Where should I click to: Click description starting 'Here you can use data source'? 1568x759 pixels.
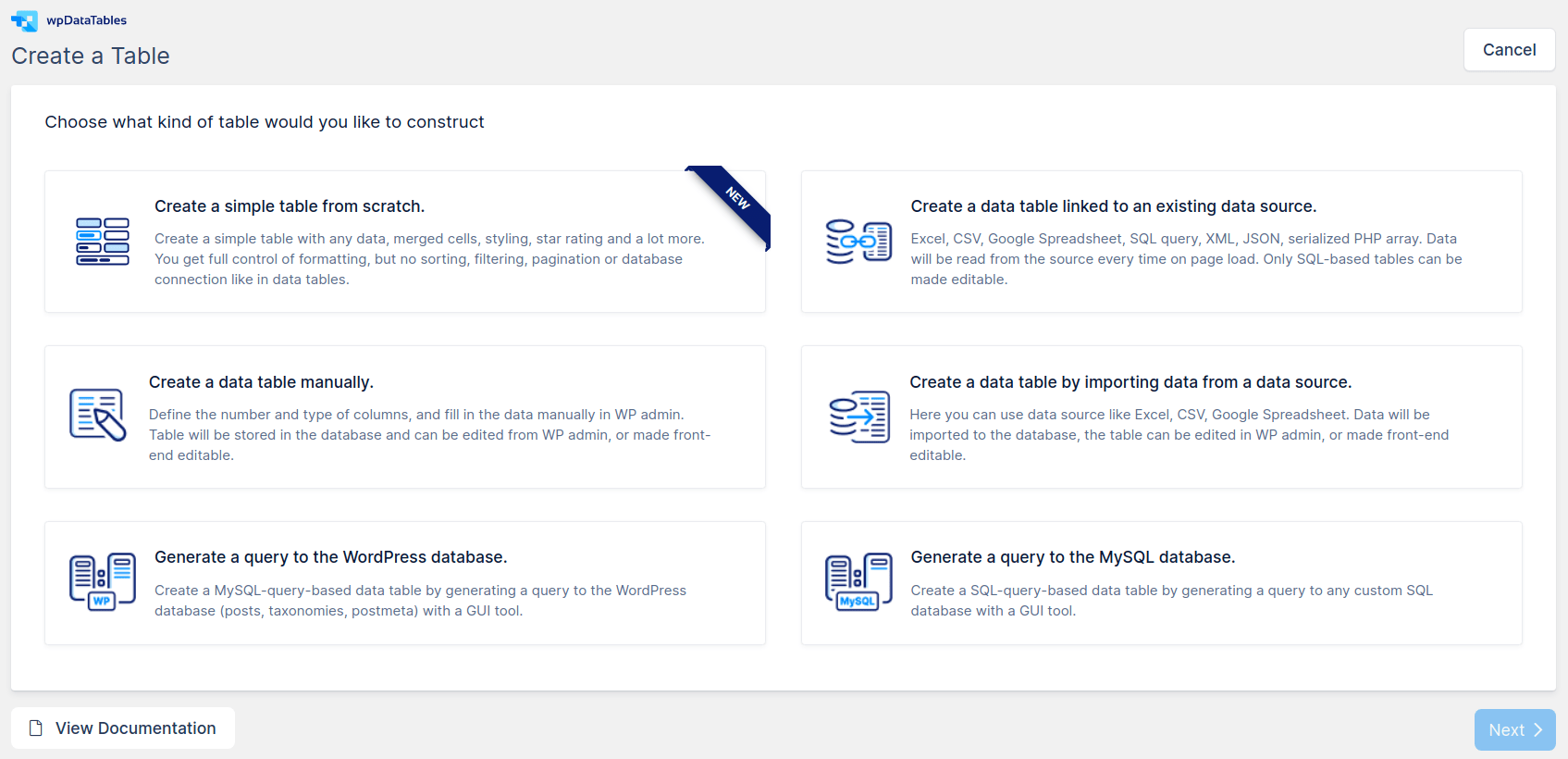(x=1179, y=435)
